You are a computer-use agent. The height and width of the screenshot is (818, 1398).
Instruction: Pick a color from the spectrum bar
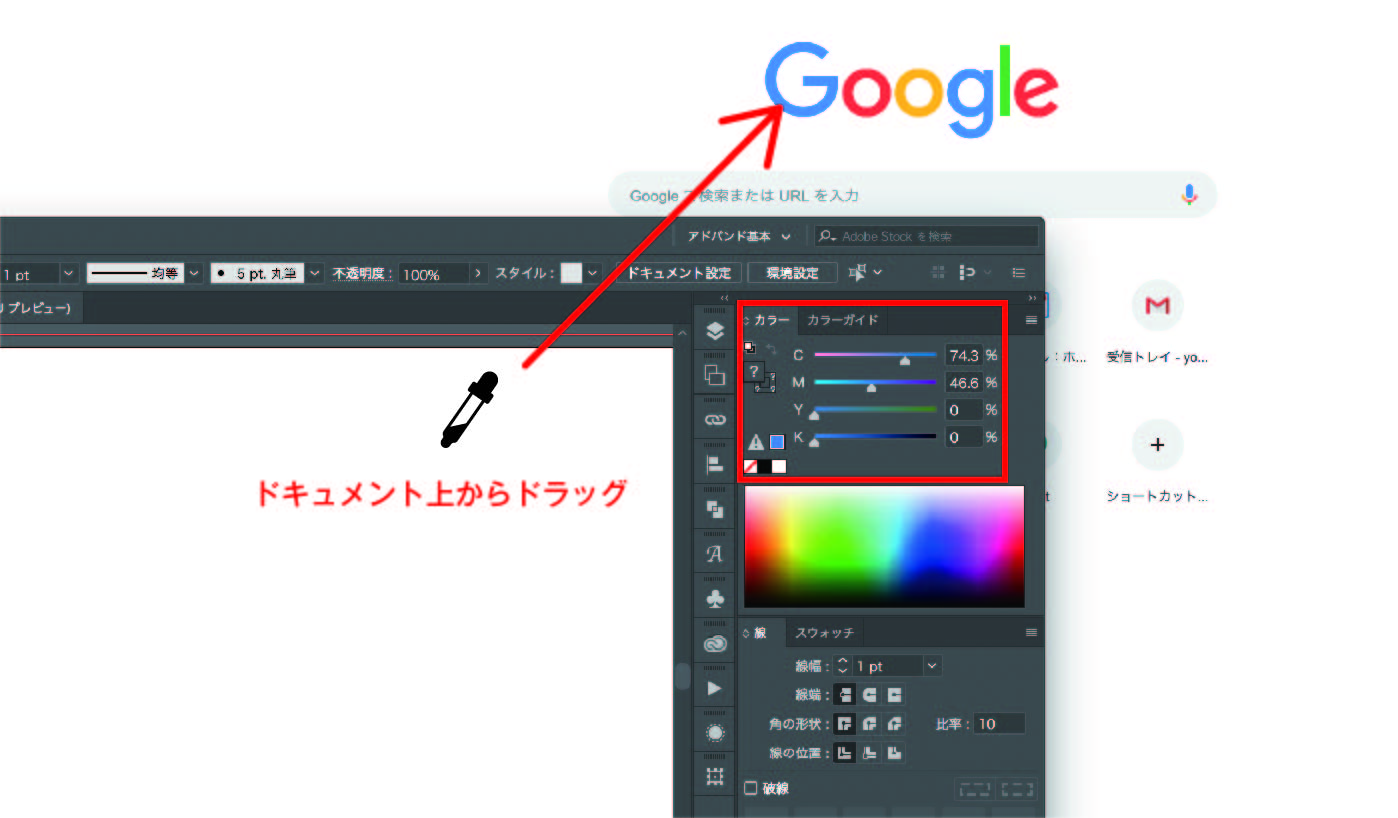click(x=884, y=546)
